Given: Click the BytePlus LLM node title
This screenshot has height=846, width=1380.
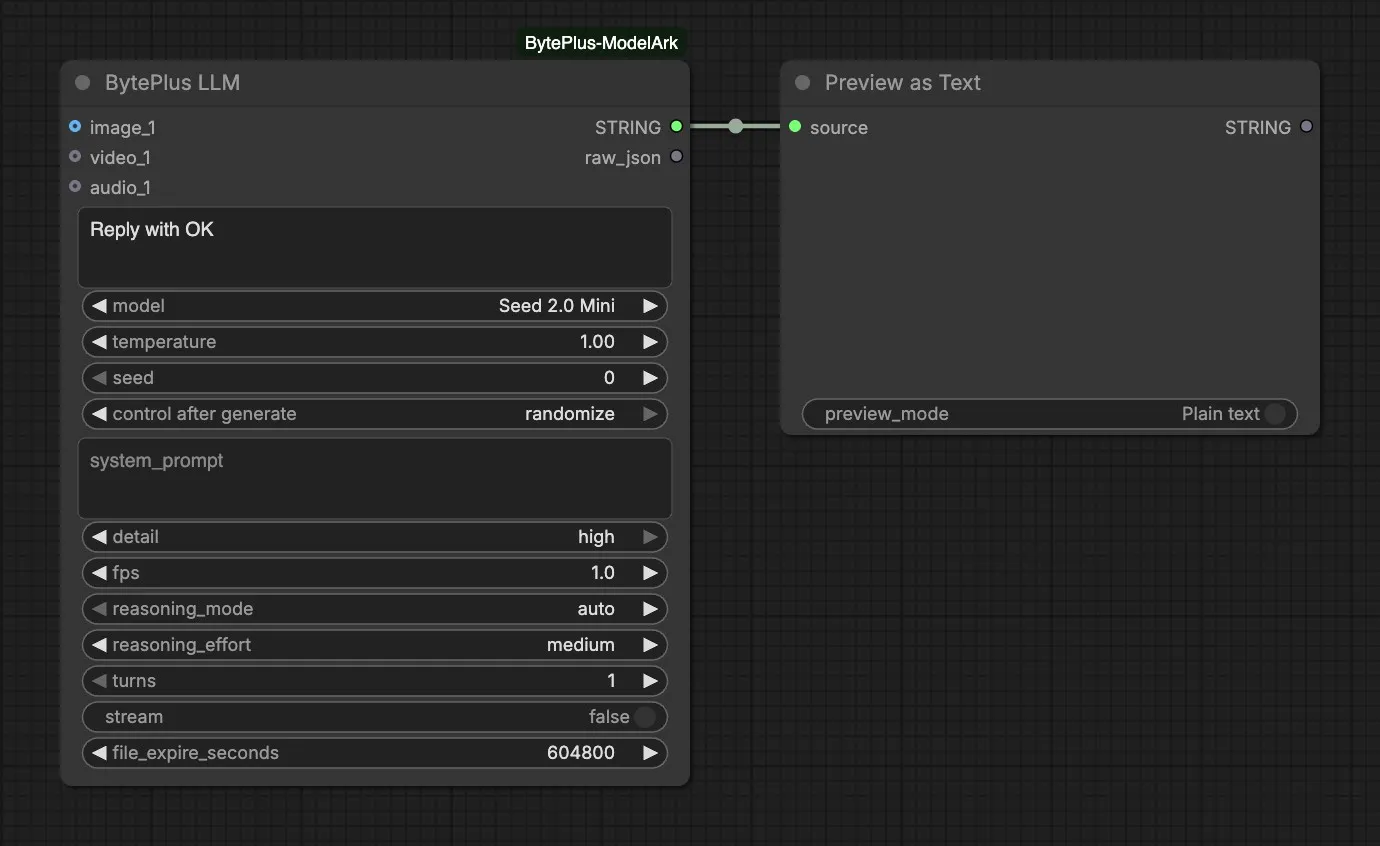Looking at the screenshot, I should [172, 83].
